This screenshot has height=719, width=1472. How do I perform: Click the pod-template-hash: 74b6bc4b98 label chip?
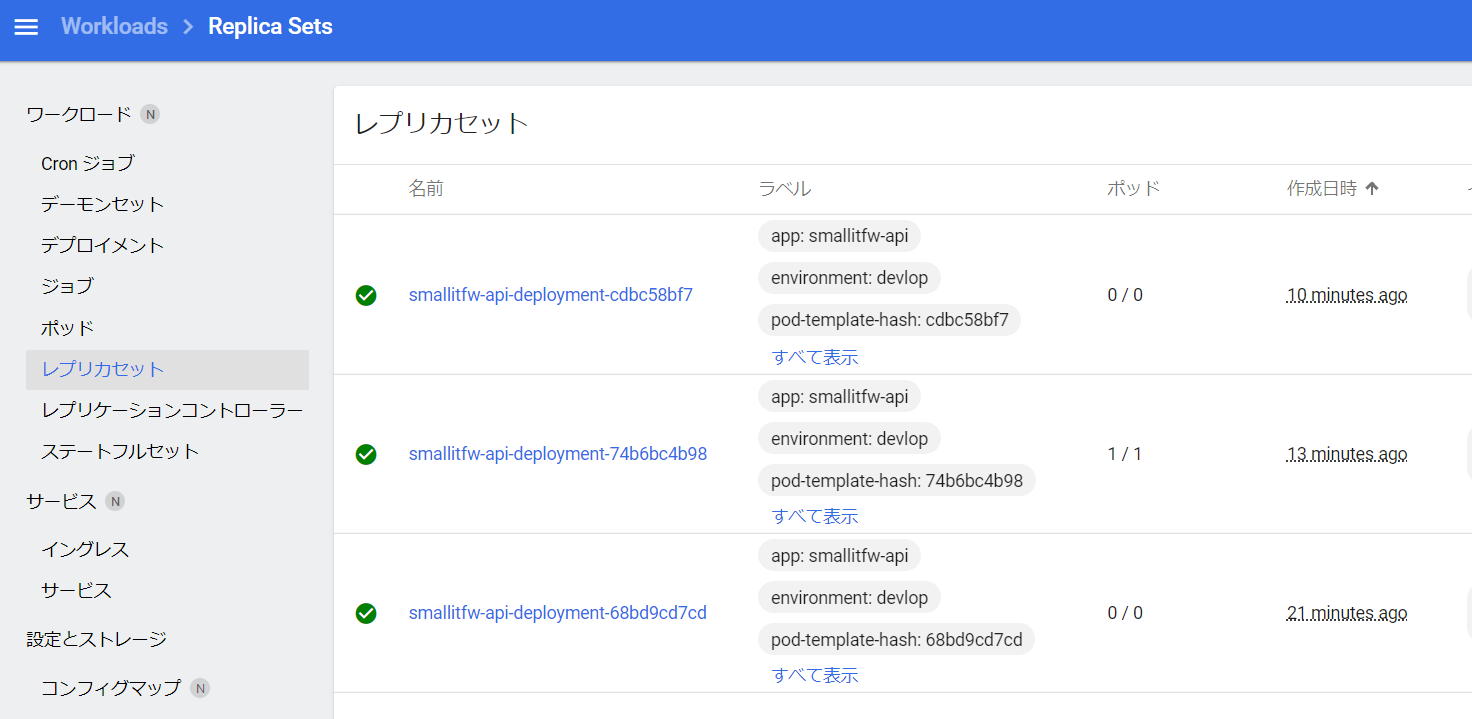[896, 480]
